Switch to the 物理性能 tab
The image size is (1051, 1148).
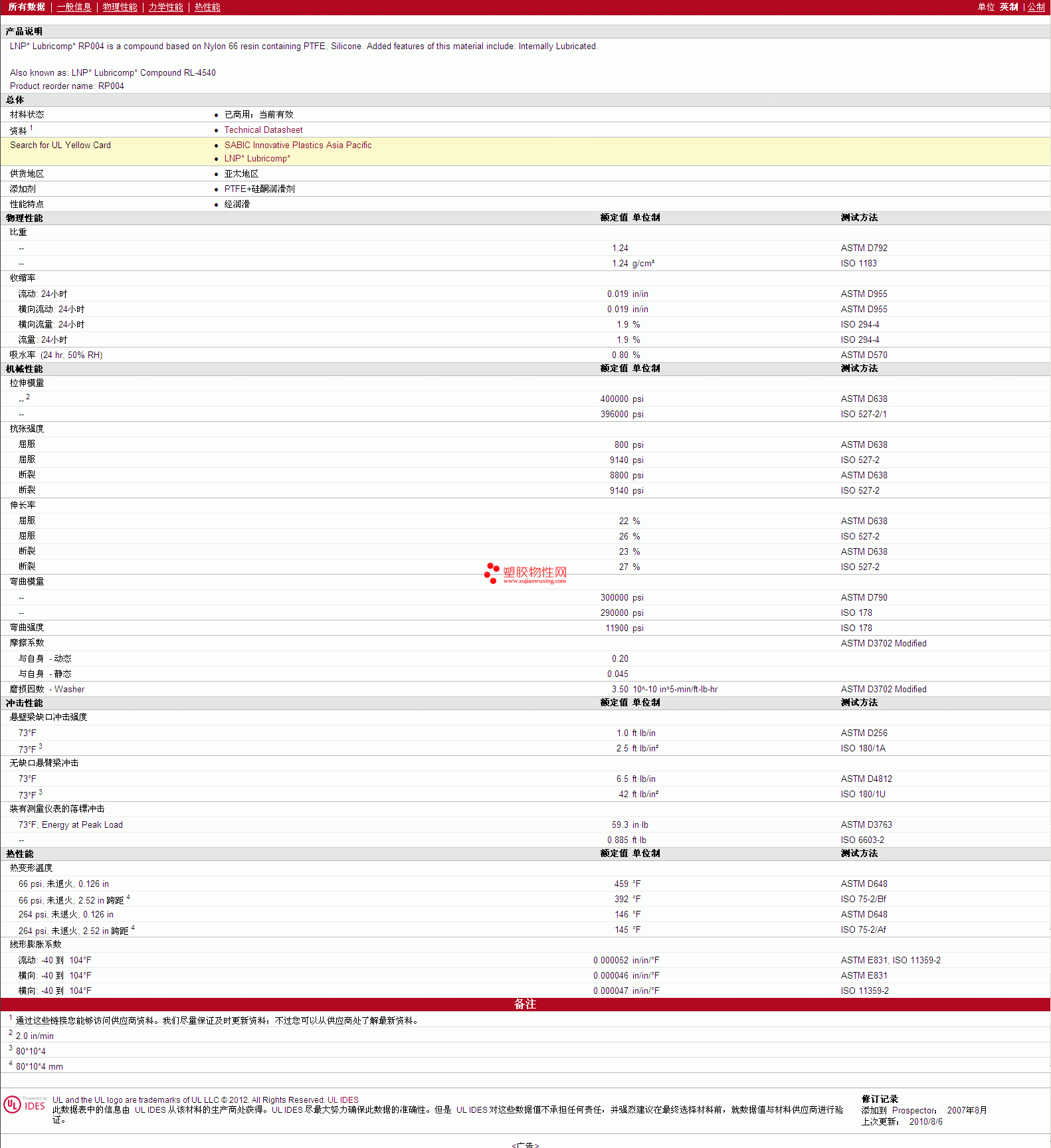[x=120, y=7]
